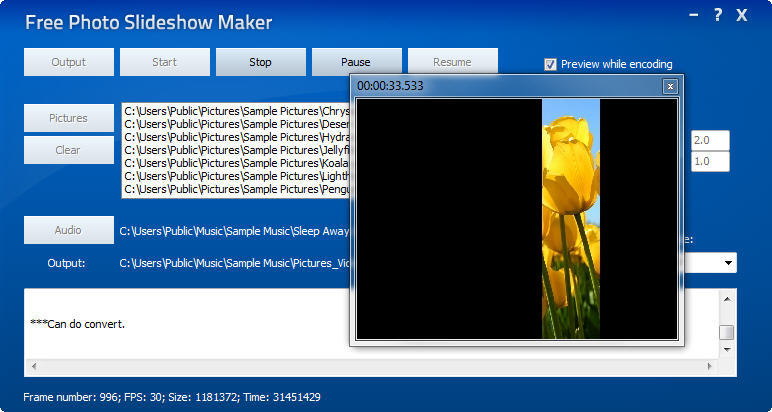The image size is (772, 412).
Task: Click the yellow tulip preview image
Action: tap(571, 219)
